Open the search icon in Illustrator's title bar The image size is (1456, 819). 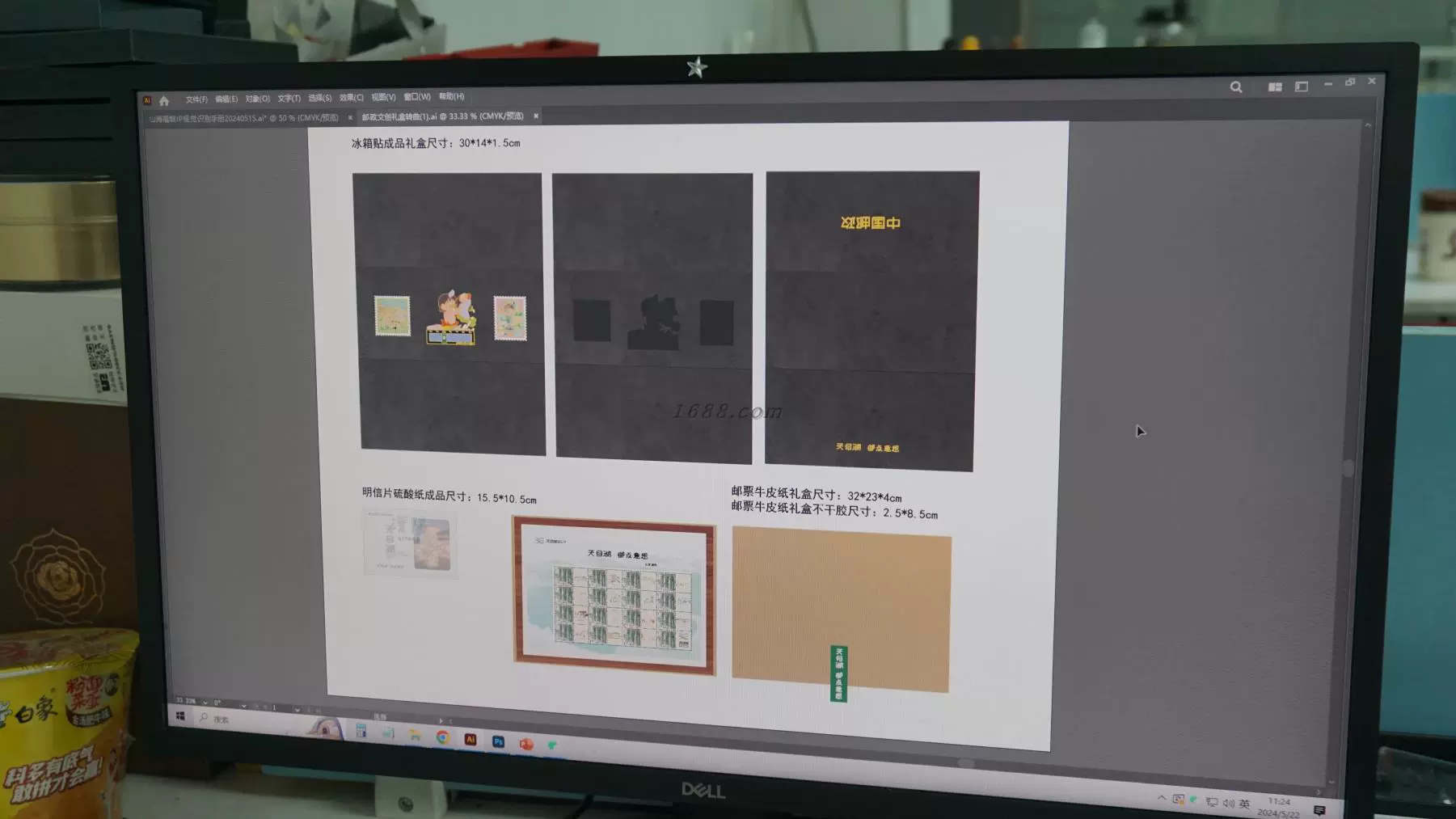1236,87
